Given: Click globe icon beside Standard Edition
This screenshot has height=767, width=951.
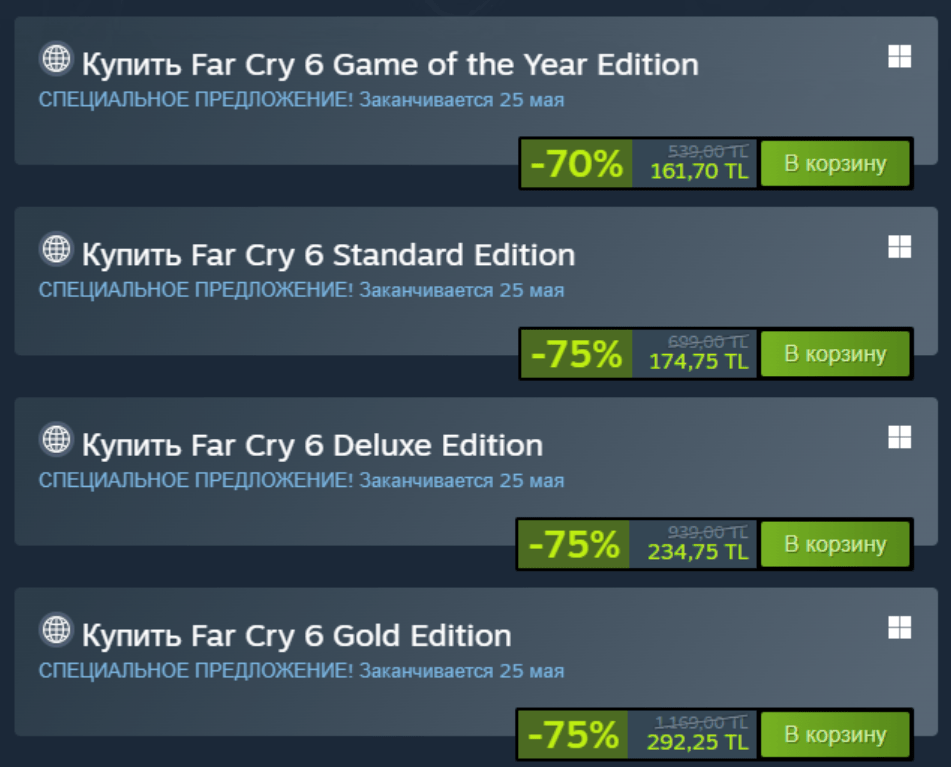Looking at the screenshot, I should click(56, 249).
